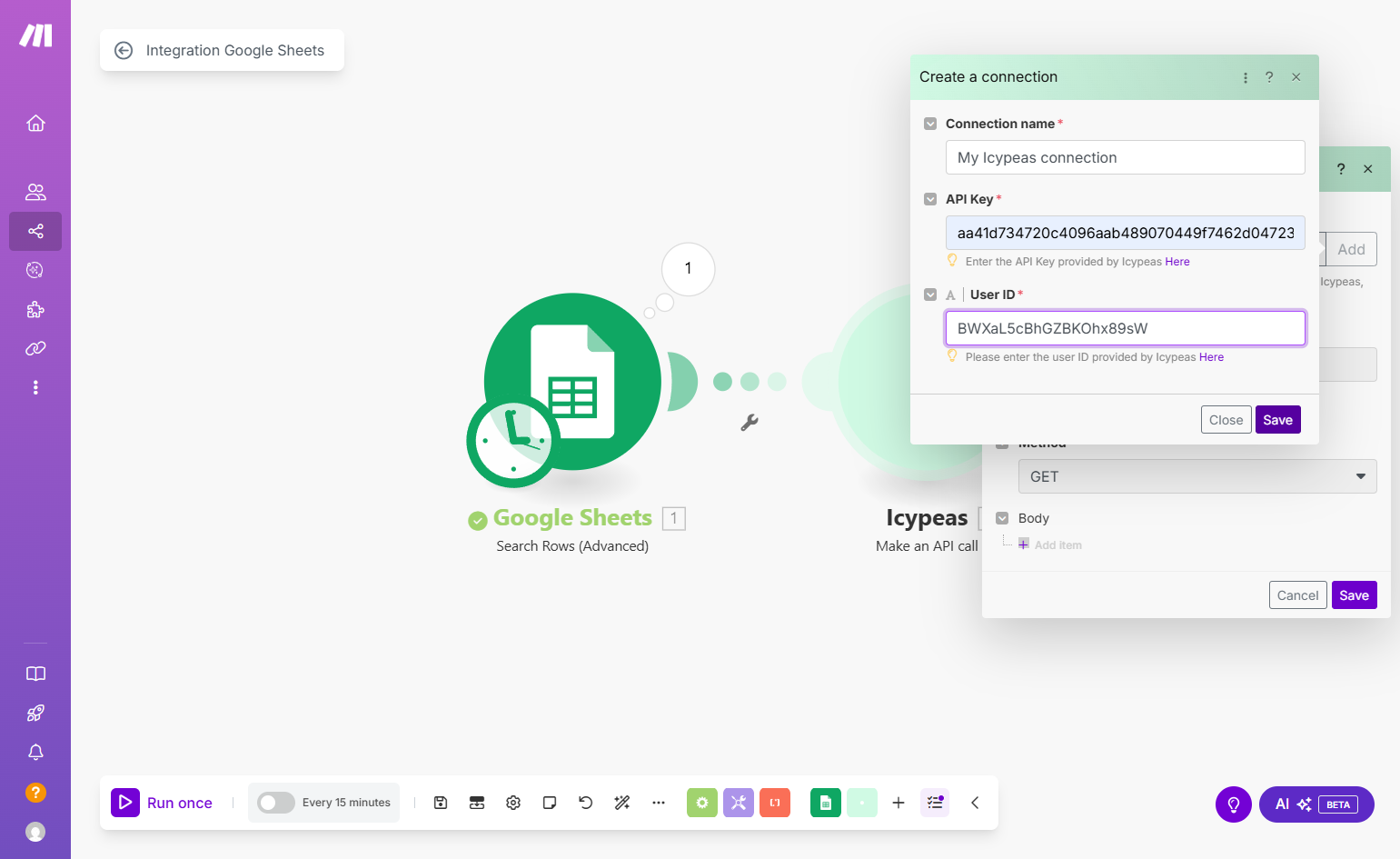Click the Save scenario disk icon
Viewport: 1400px width, 859px height.
pos(441,803)
